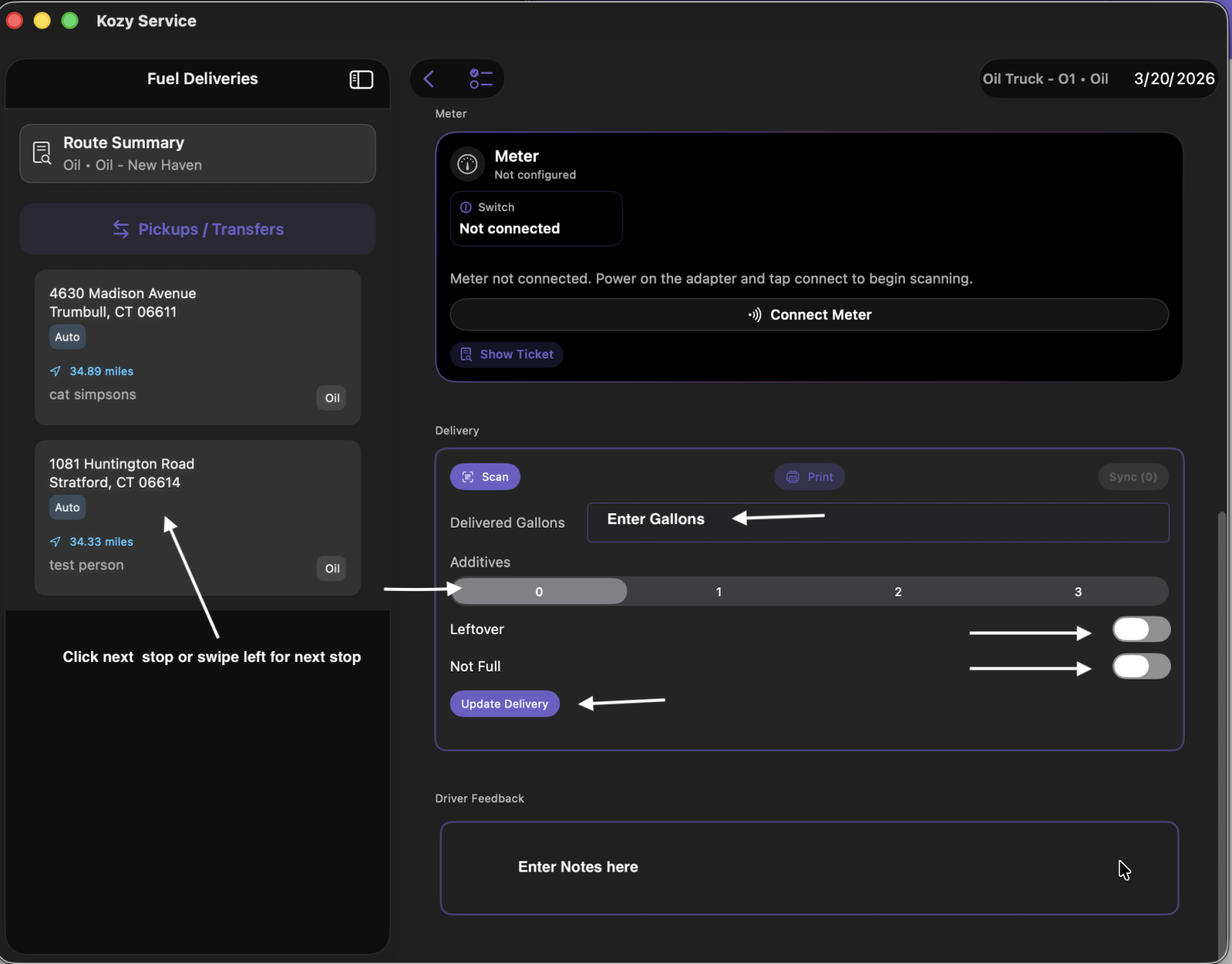This screenshot has height=964, width=1232.
Task: Click the Route Summary document icon
Action: pyautogui.click(x=43, y=153)
